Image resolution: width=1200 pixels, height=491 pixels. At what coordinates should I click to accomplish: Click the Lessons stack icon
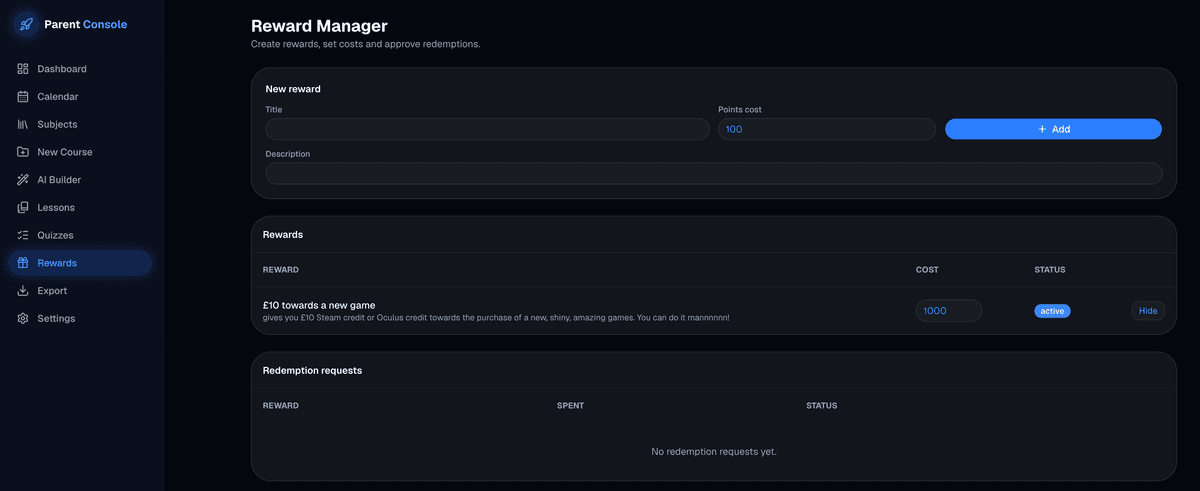click(23, 208)
